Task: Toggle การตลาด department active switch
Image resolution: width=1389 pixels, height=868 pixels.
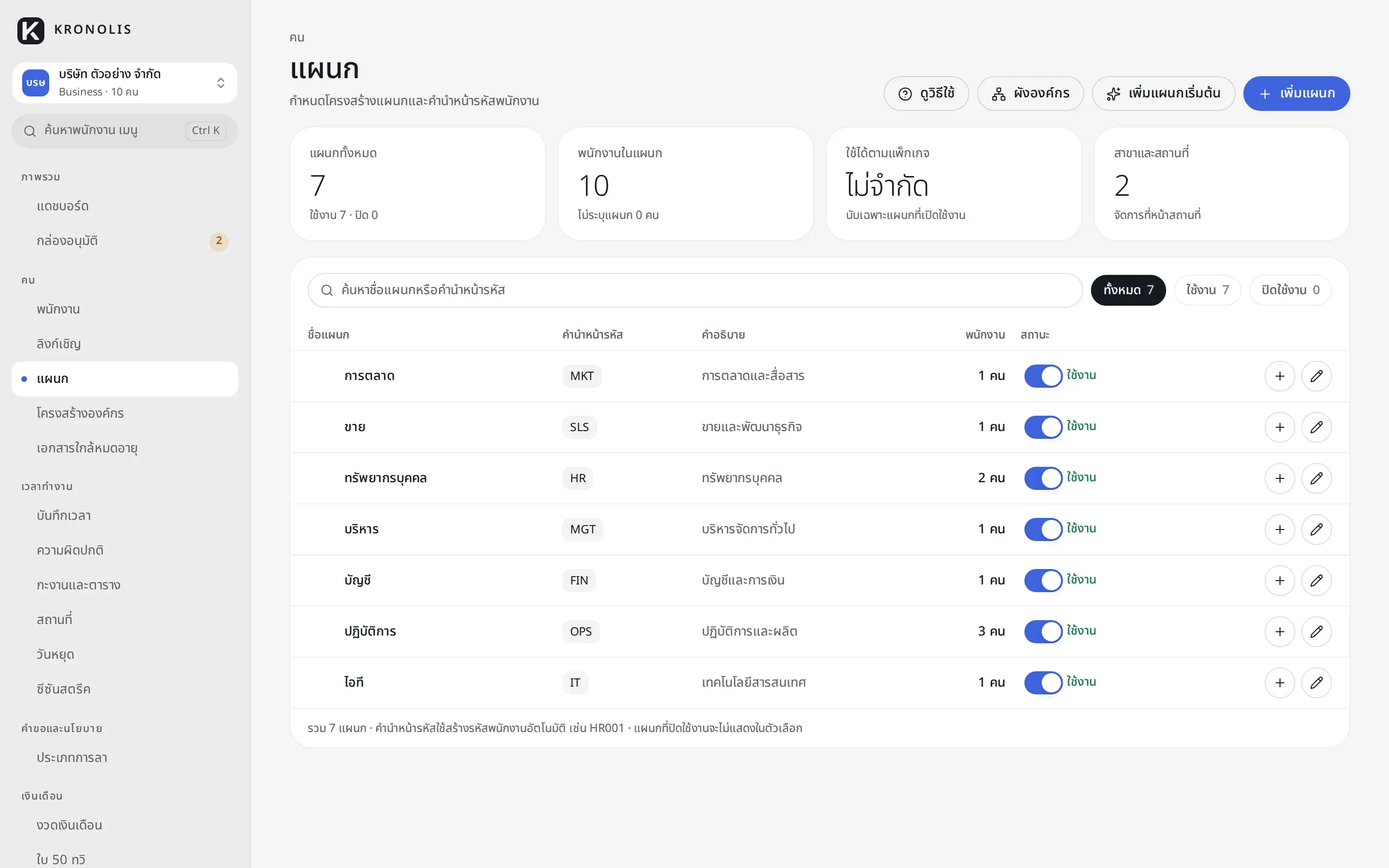Action: [x=1043, y=376]
